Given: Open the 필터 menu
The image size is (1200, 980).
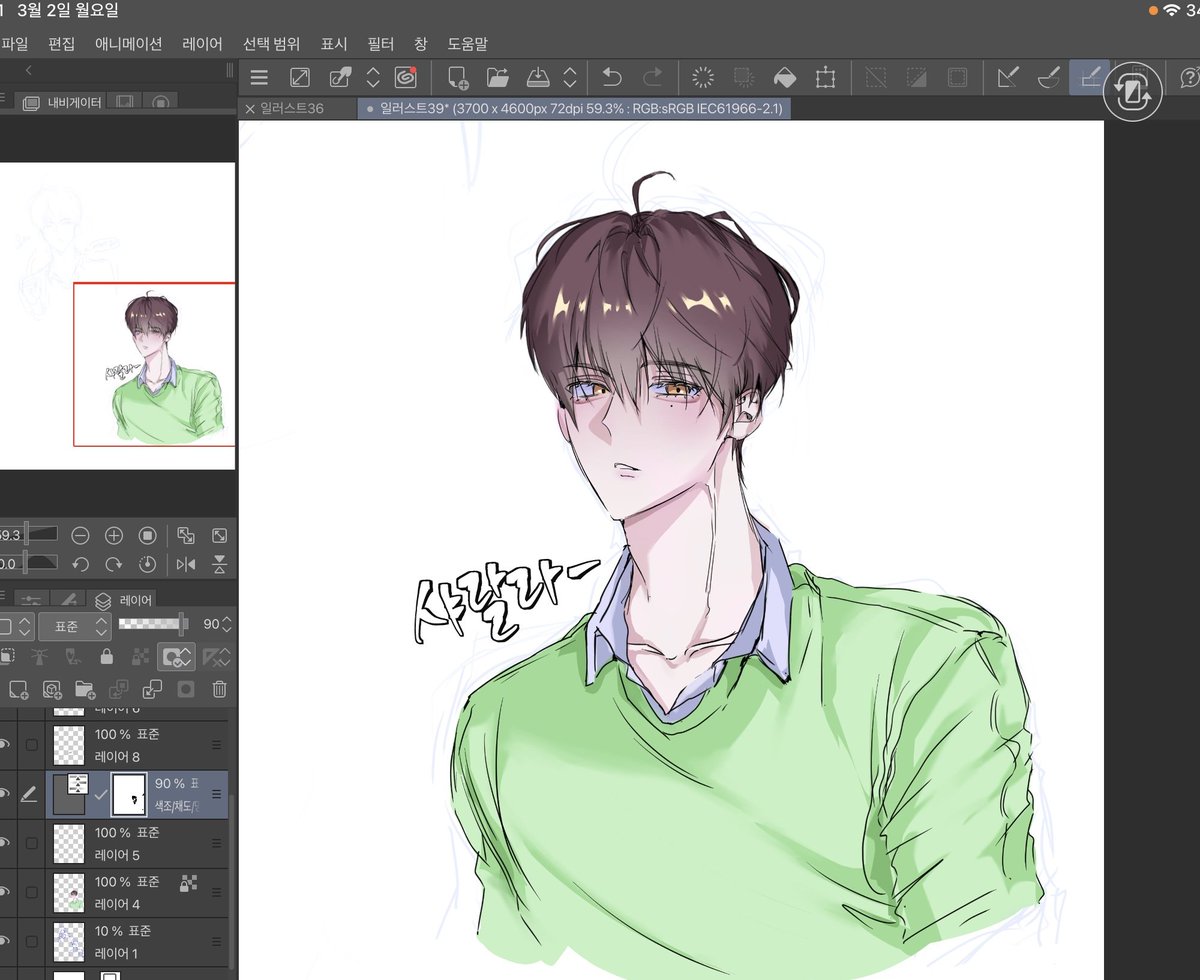Looking at the screenshot, I should coord(381,44).
